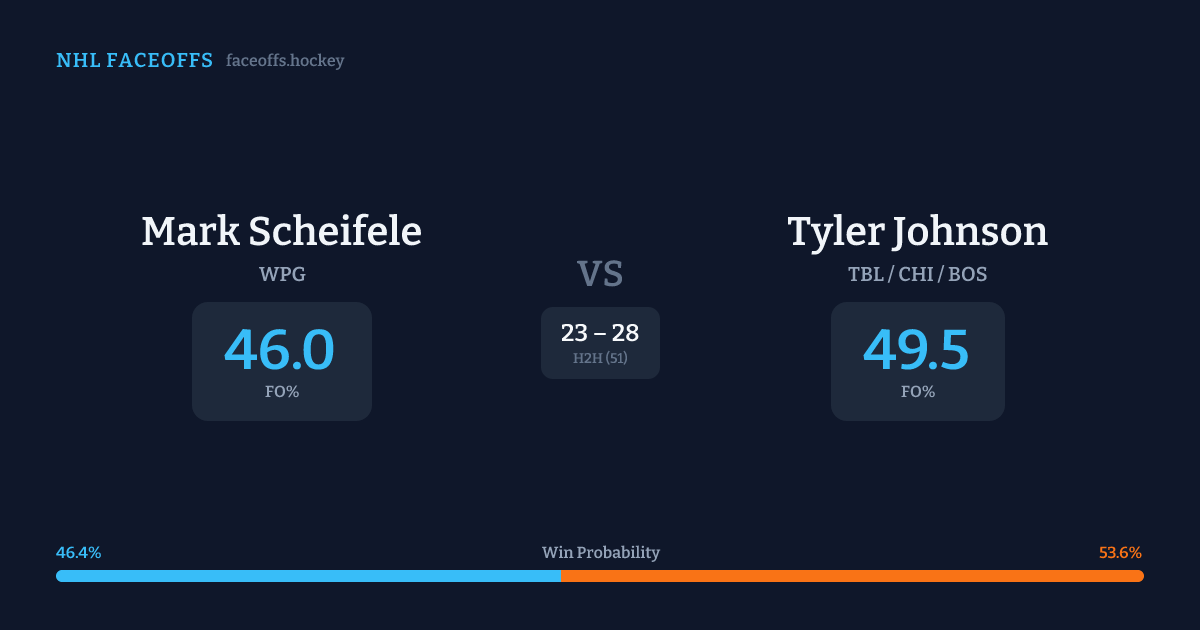Select the Tyler Johnson player name
The height and width of the screenshot is (630, 1200).
(x=917, y=231)
